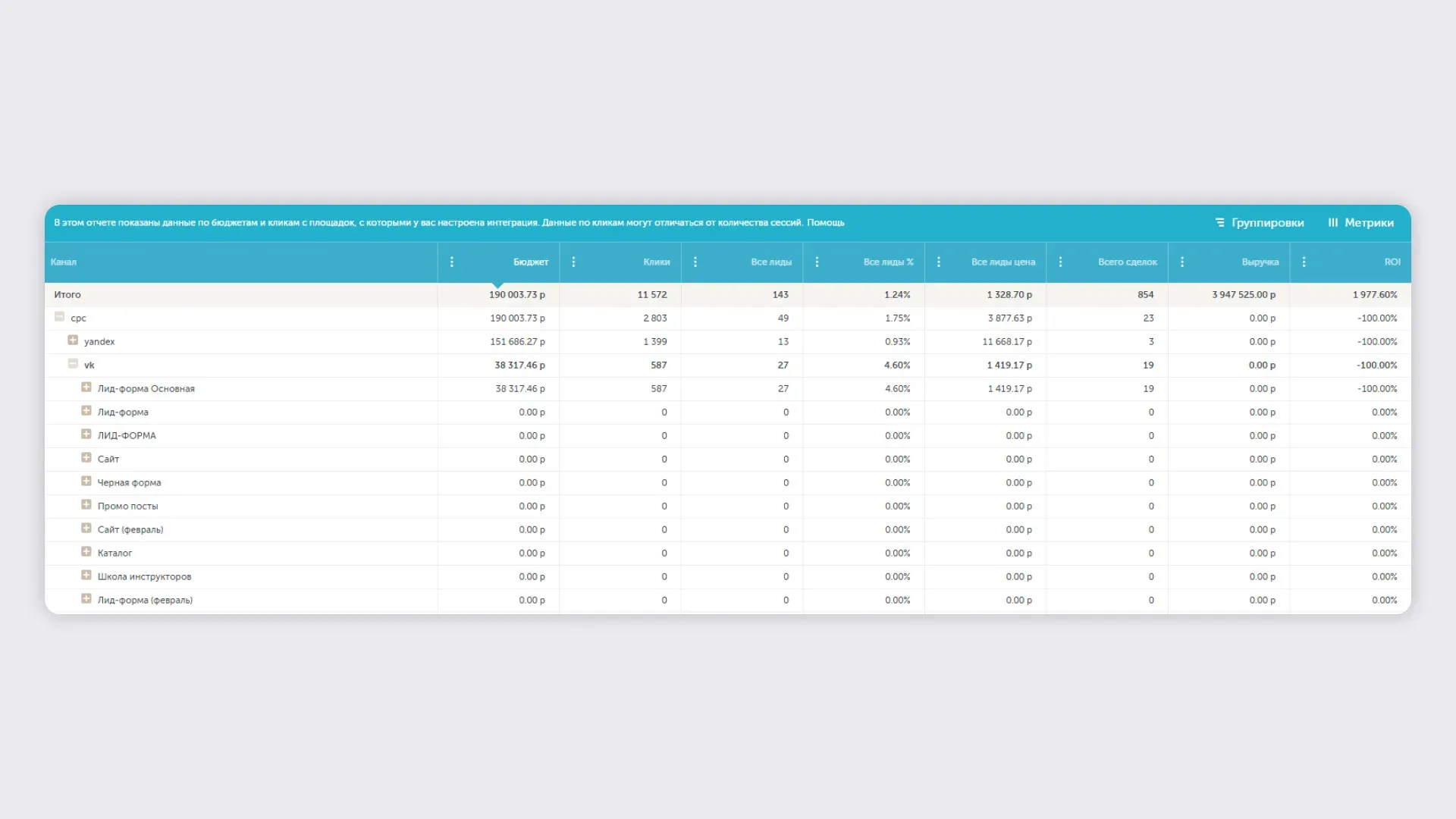1456x819 pixels.
Task: Open three-dot menu for Все лиды % column
Action: point(817,262)
